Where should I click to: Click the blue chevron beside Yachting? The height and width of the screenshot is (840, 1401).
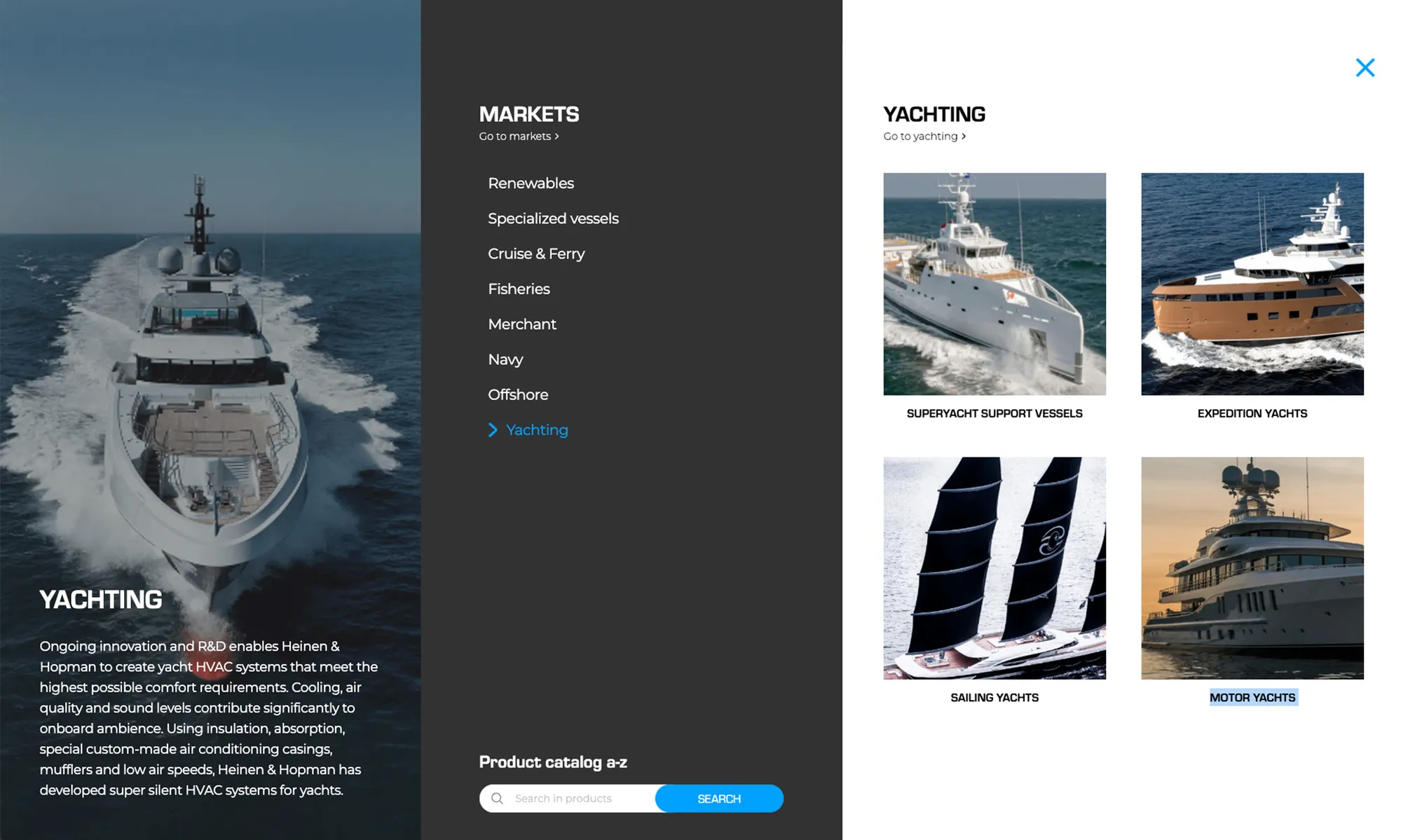[493, 430]
